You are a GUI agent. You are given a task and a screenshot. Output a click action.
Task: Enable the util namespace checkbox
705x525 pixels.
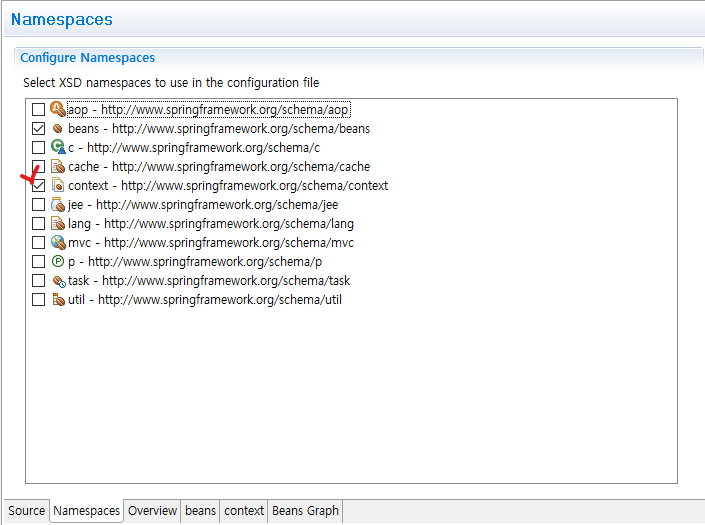[x=38, y=300]
